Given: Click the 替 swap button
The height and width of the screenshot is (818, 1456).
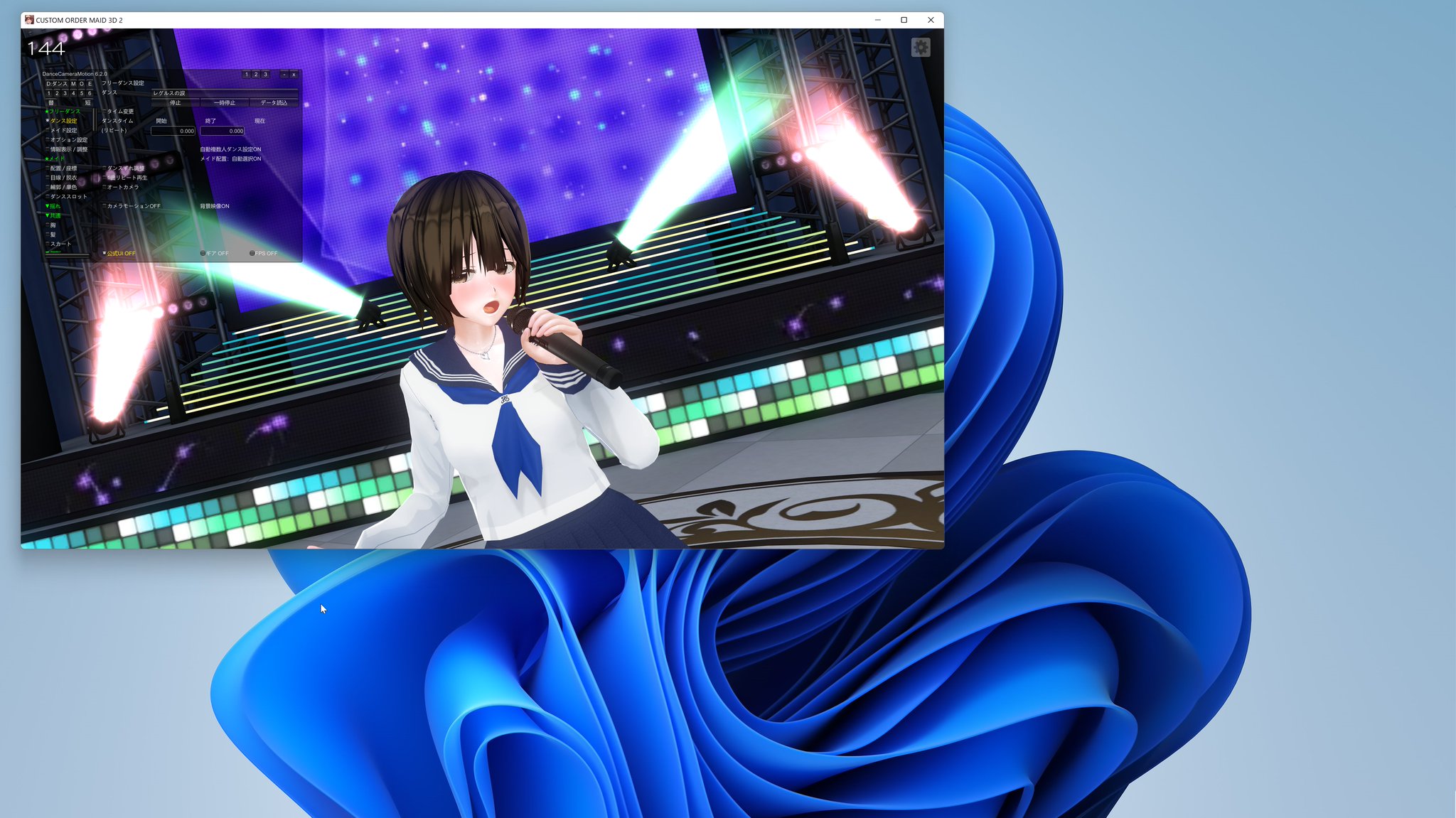Looking at the screenshot, I should [x=52, y=102].
